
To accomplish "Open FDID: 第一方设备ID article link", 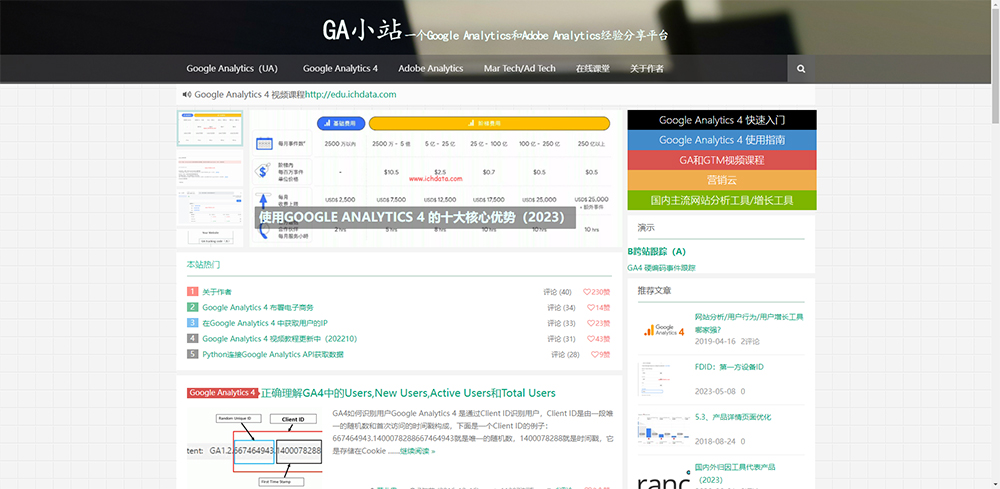I will [x=729, y=367].
